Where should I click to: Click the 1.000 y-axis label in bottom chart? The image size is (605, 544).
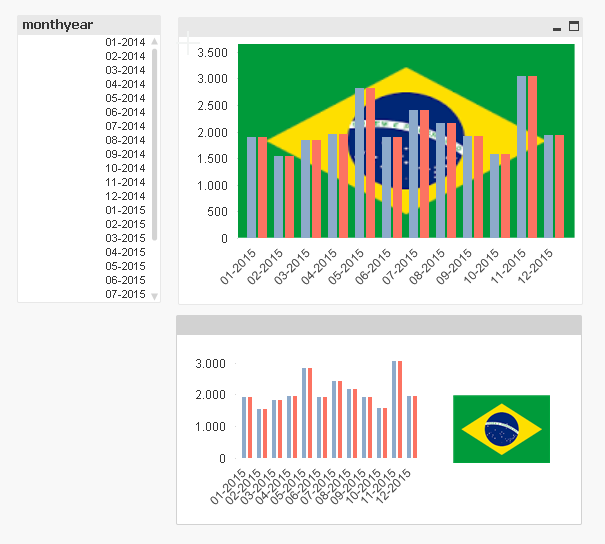210,427
